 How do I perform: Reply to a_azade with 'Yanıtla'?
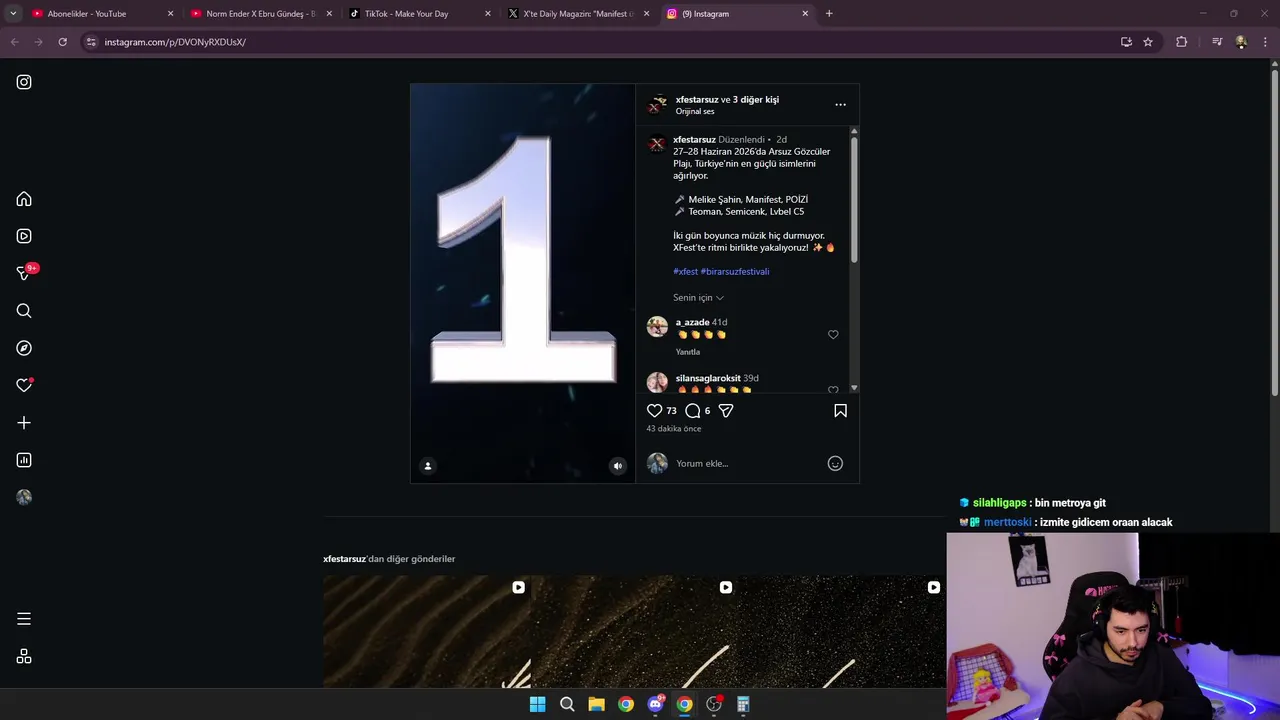pos(688,352)
